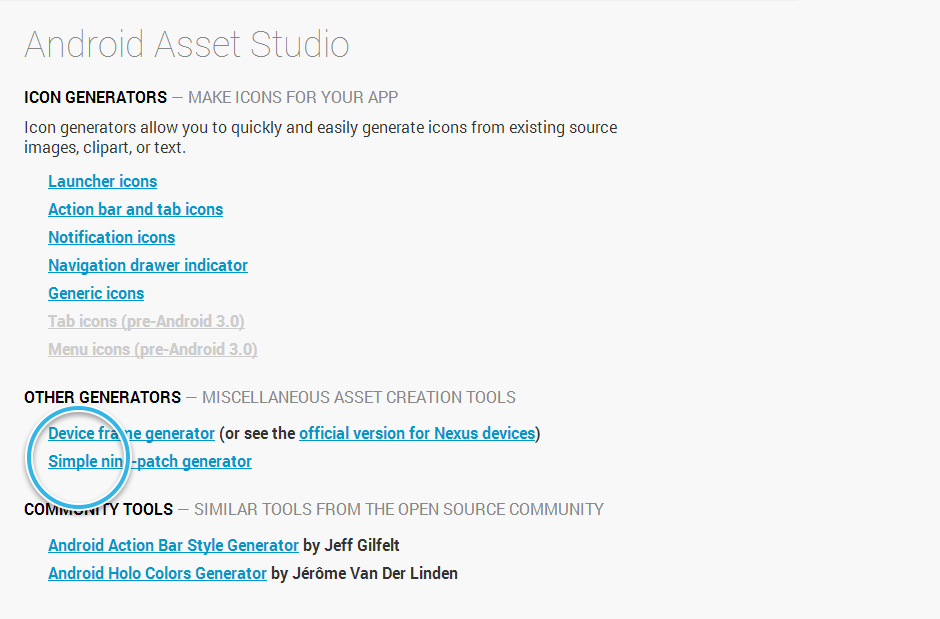Image resolution: width=940 pixels, height=619 pixels.
Task: Click the icon generators description paragraph
Action: tap(321, 137)
